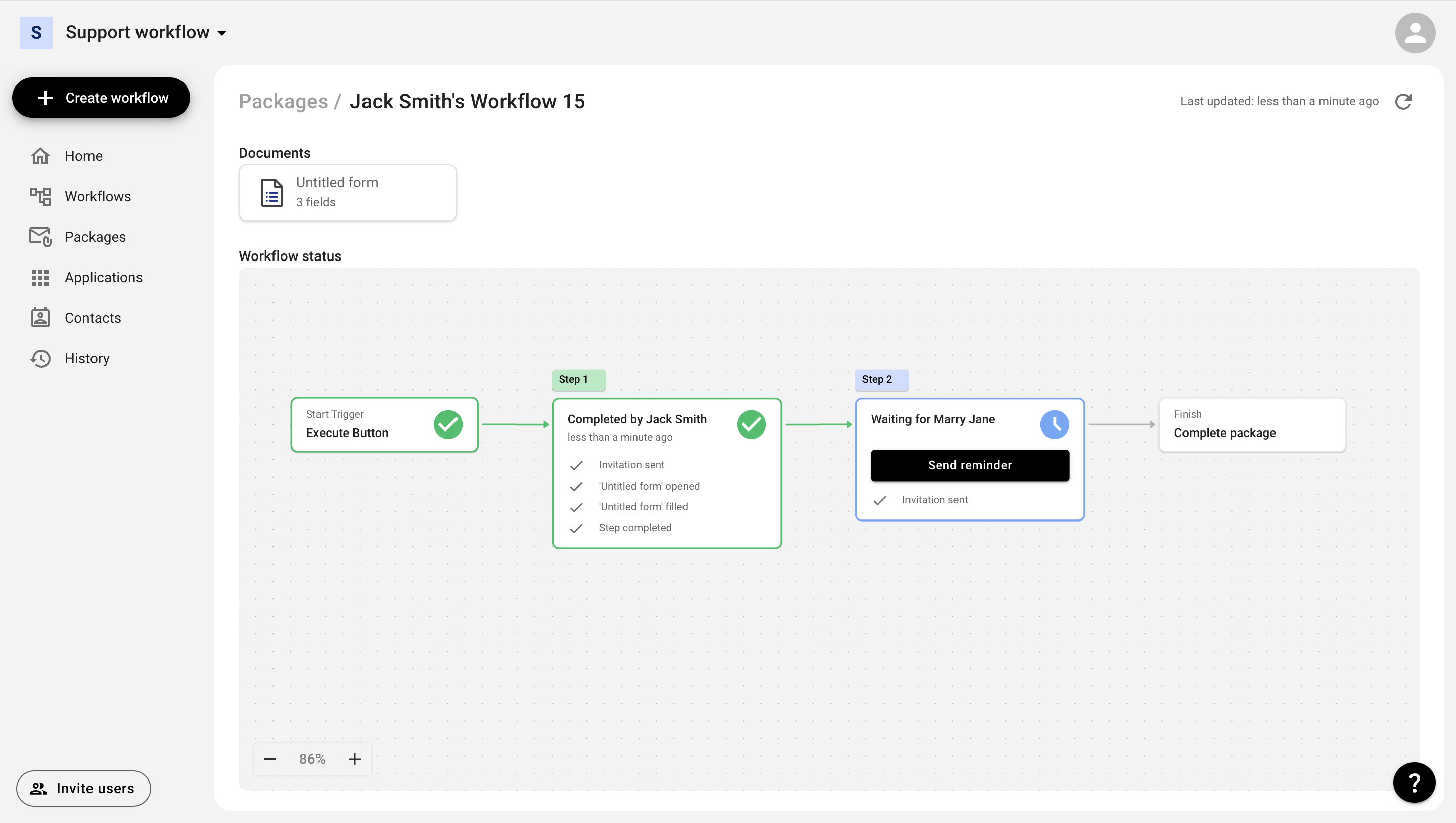Click "'Untitled form' opened" status line
The image size is (1456, 823).
tap(649, 486)
